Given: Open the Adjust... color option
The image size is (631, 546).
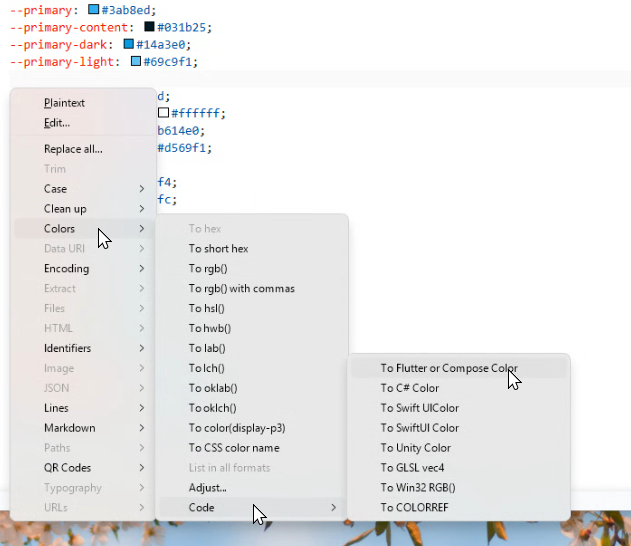Looking at the screenshot, I should (x=208, y=488).
